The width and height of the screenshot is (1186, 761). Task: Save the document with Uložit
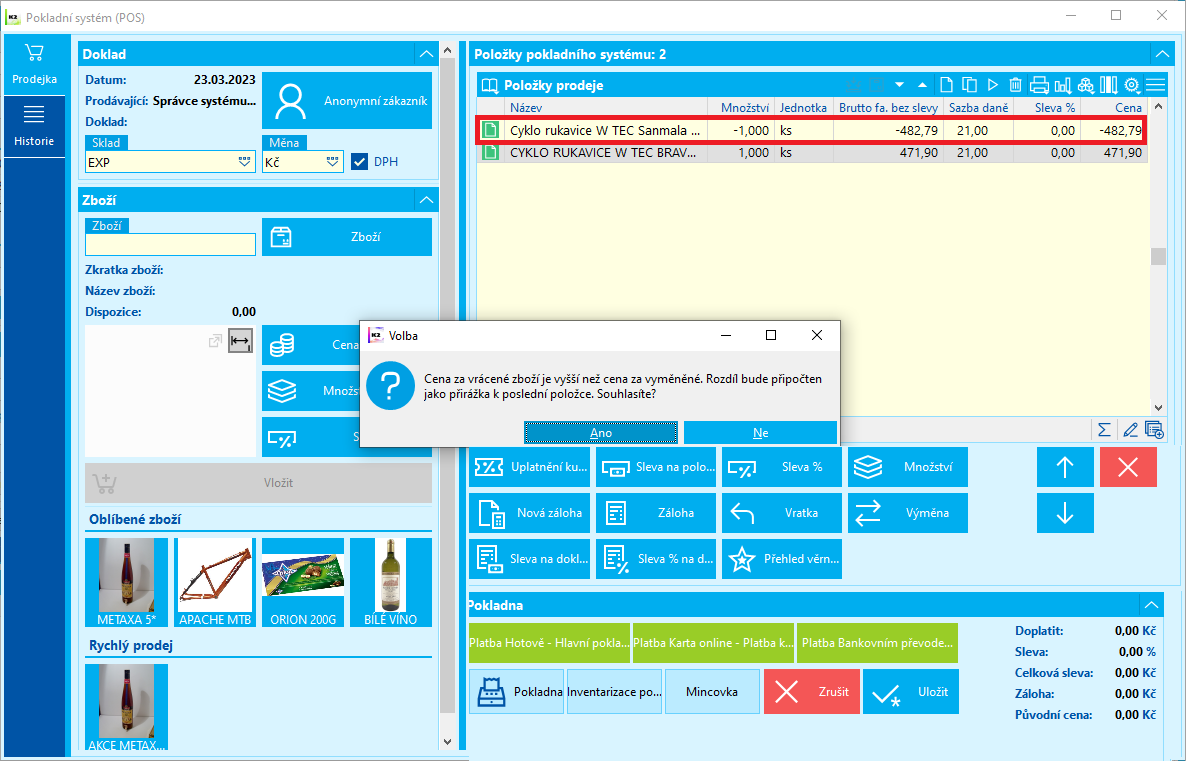[x=911, y=691]
